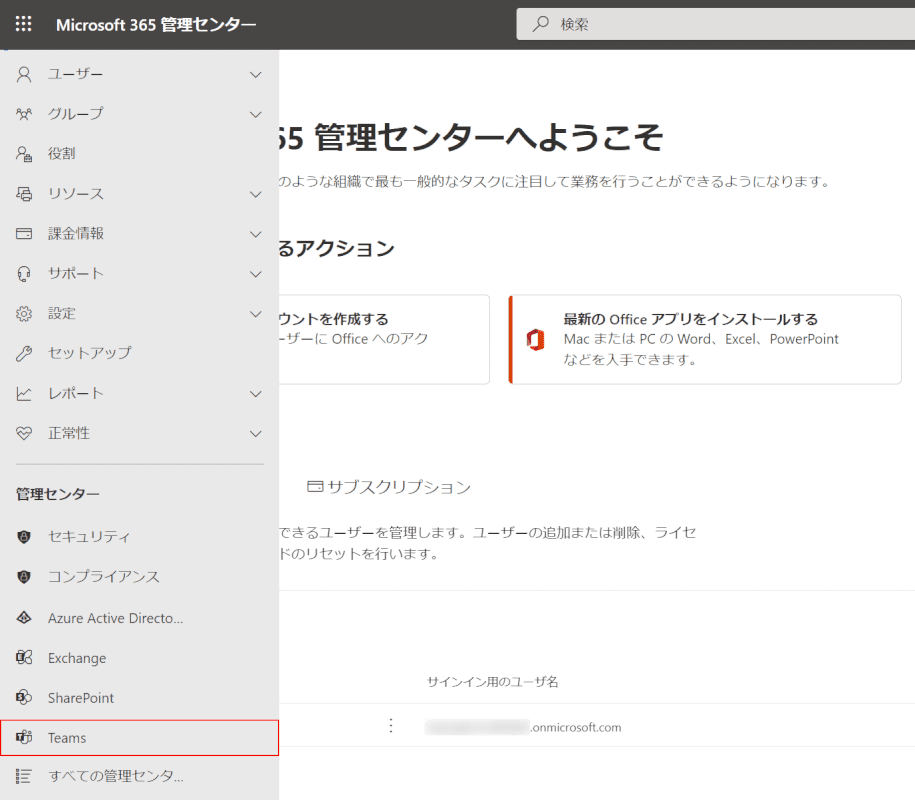Click the Teams admin icon
This screenshot has width=915, height=800.
(x=24, y=737)
